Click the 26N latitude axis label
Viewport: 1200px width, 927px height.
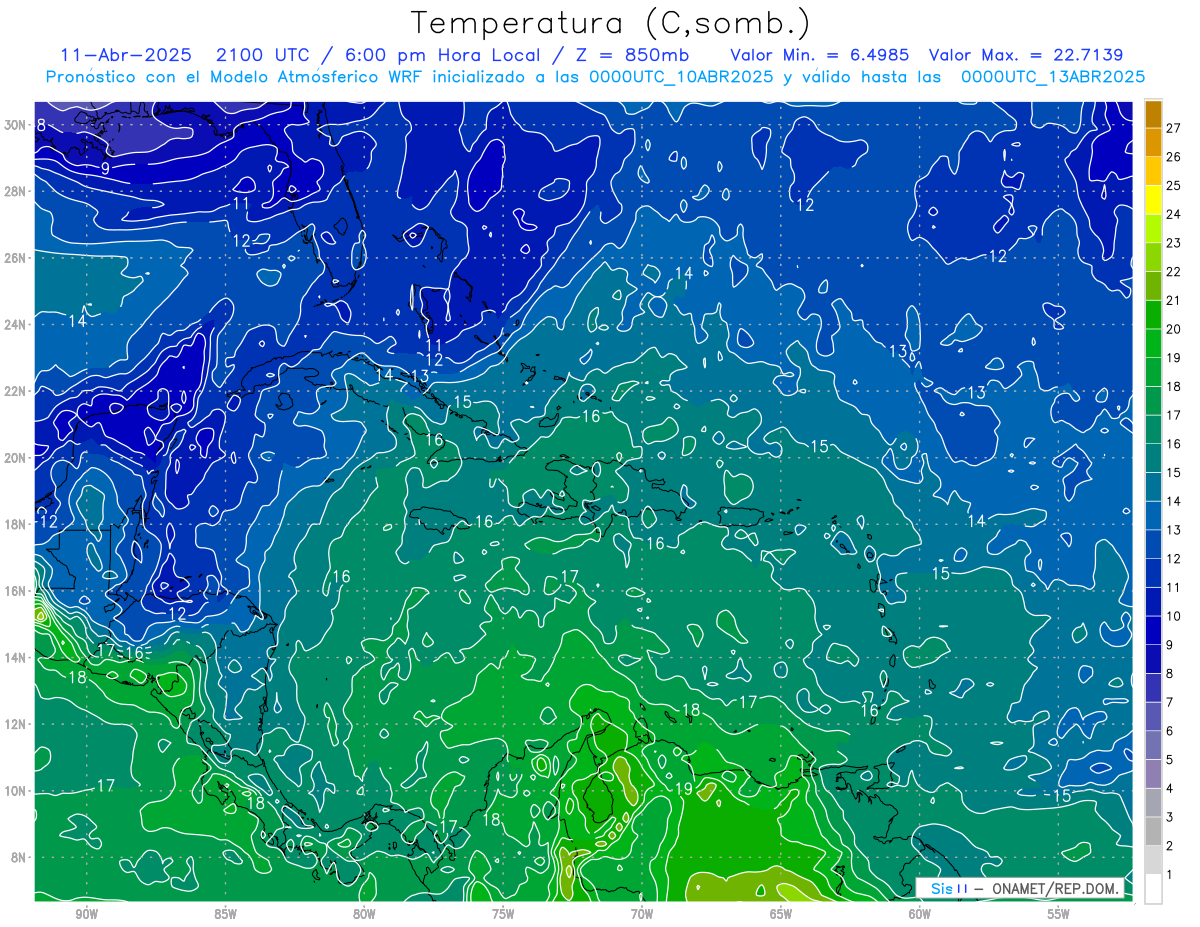[x=16, y=258]
